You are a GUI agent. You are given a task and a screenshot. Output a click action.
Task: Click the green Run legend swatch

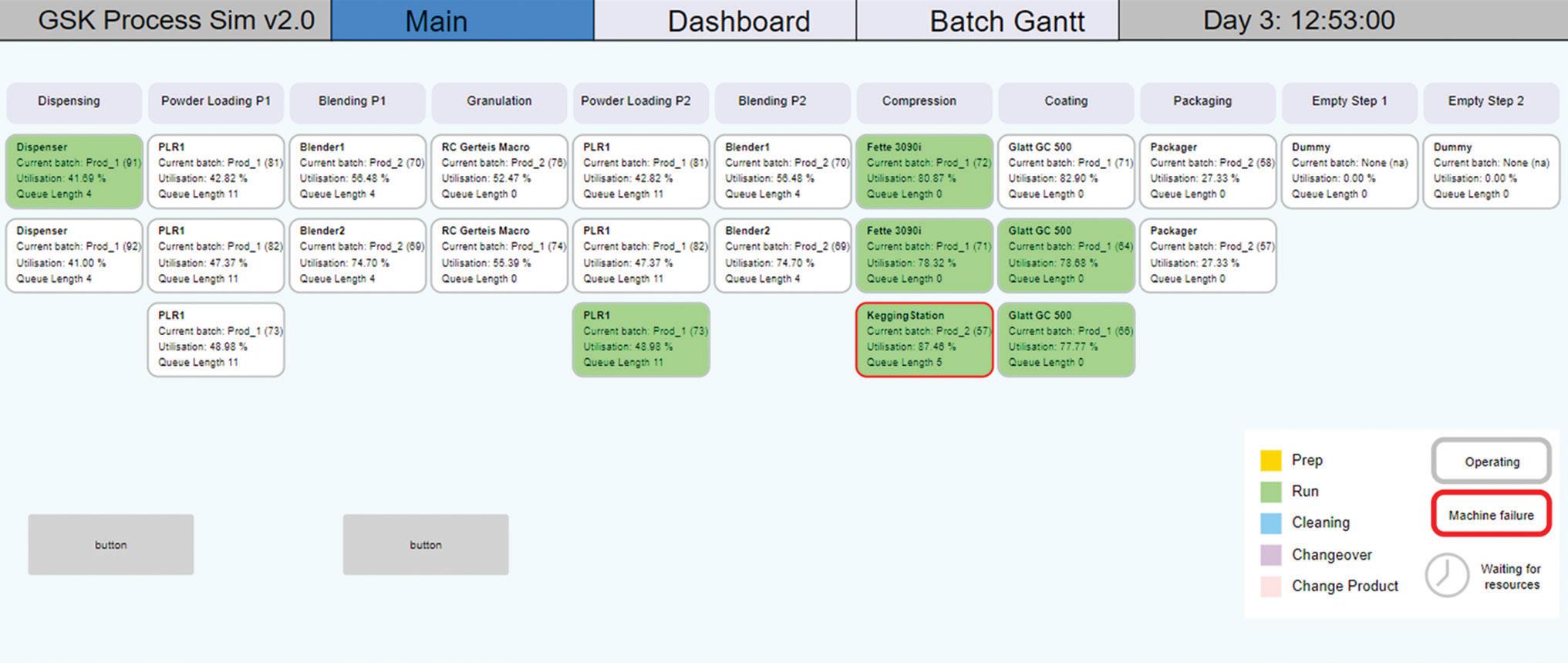(x=1270, y=492)
